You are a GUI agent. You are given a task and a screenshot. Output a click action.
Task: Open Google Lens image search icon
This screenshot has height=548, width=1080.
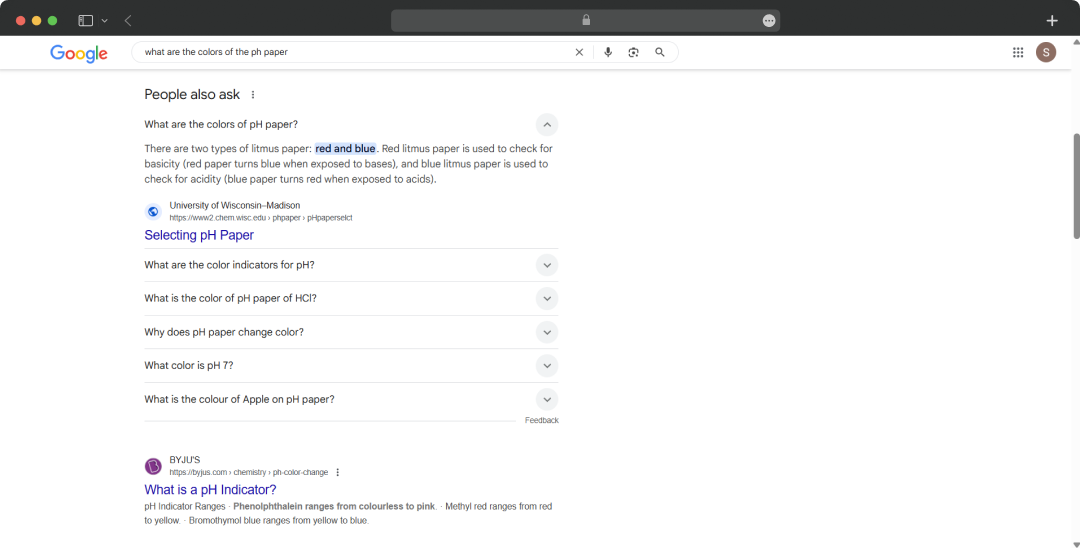634,52
